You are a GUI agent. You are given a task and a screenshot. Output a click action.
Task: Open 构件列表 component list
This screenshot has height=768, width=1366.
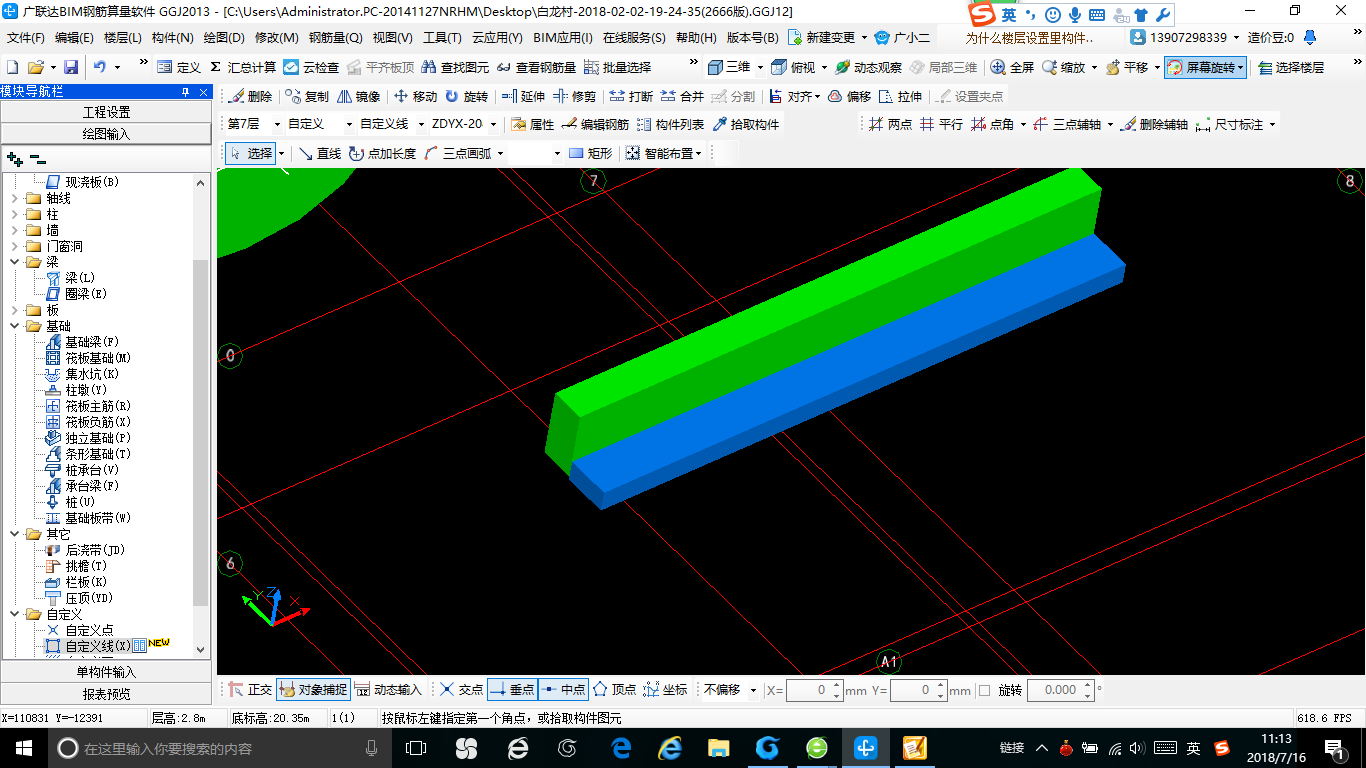click(x=670, y=125)
